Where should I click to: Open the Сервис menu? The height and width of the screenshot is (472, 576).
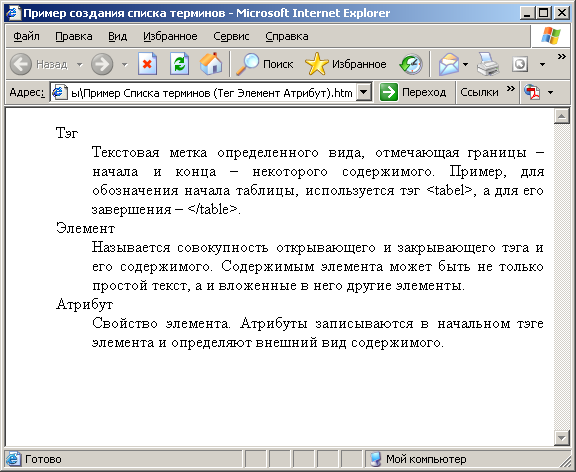pyautogui.click(x=231, y=36)
